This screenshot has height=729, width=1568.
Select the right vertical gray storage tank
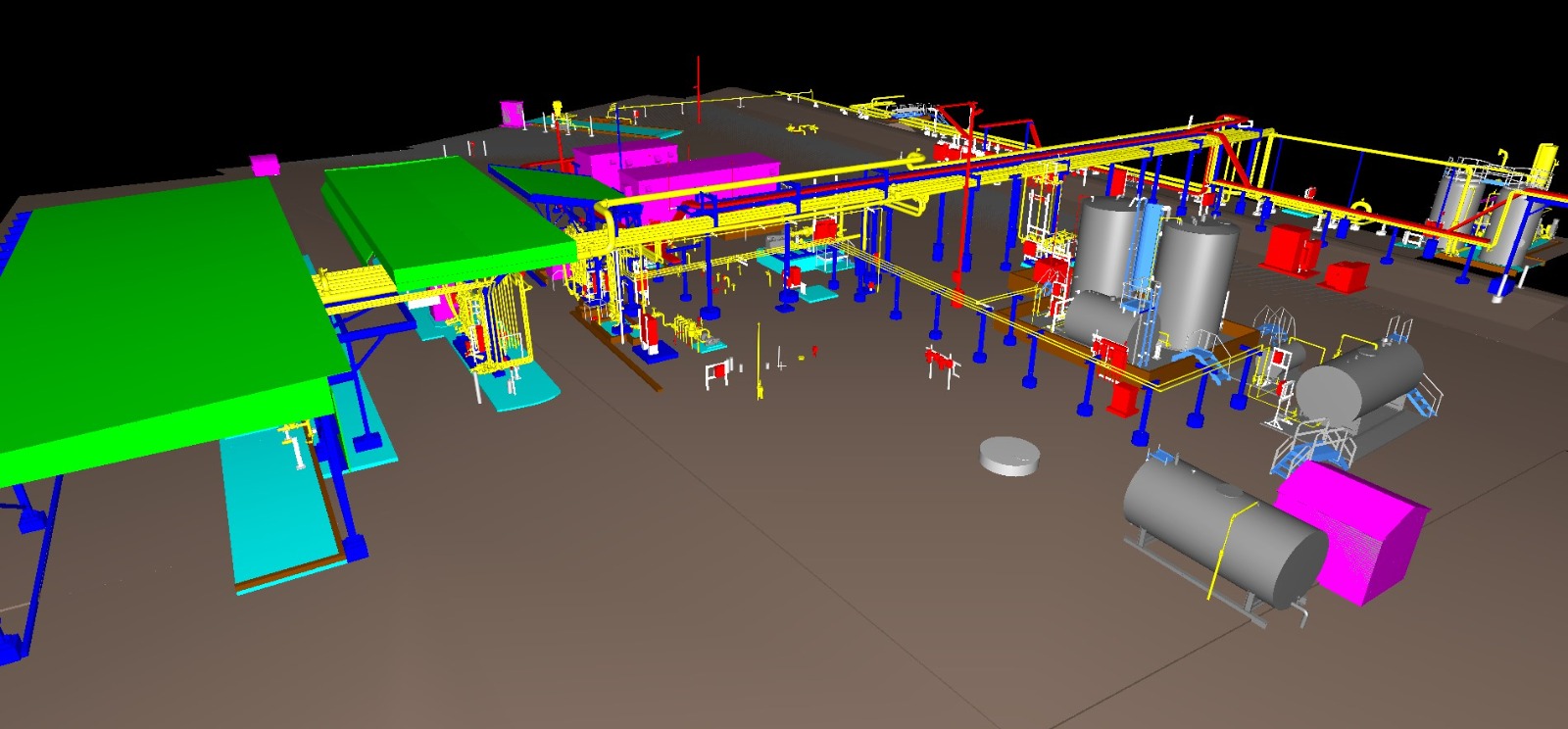click(x=1196, y=274)
